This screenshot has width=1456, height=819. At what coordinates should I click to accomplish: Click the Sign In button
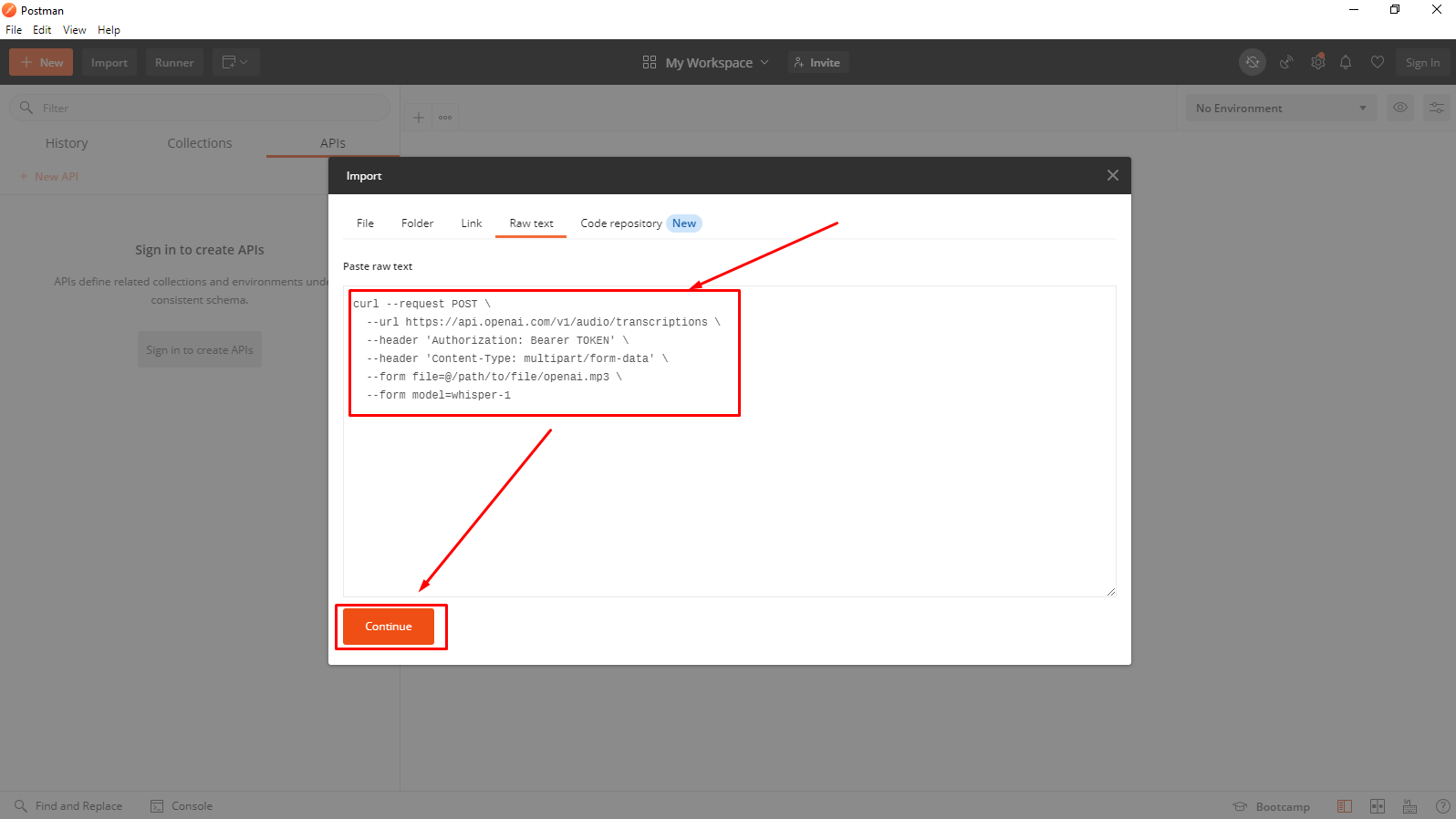(1422, 62)
